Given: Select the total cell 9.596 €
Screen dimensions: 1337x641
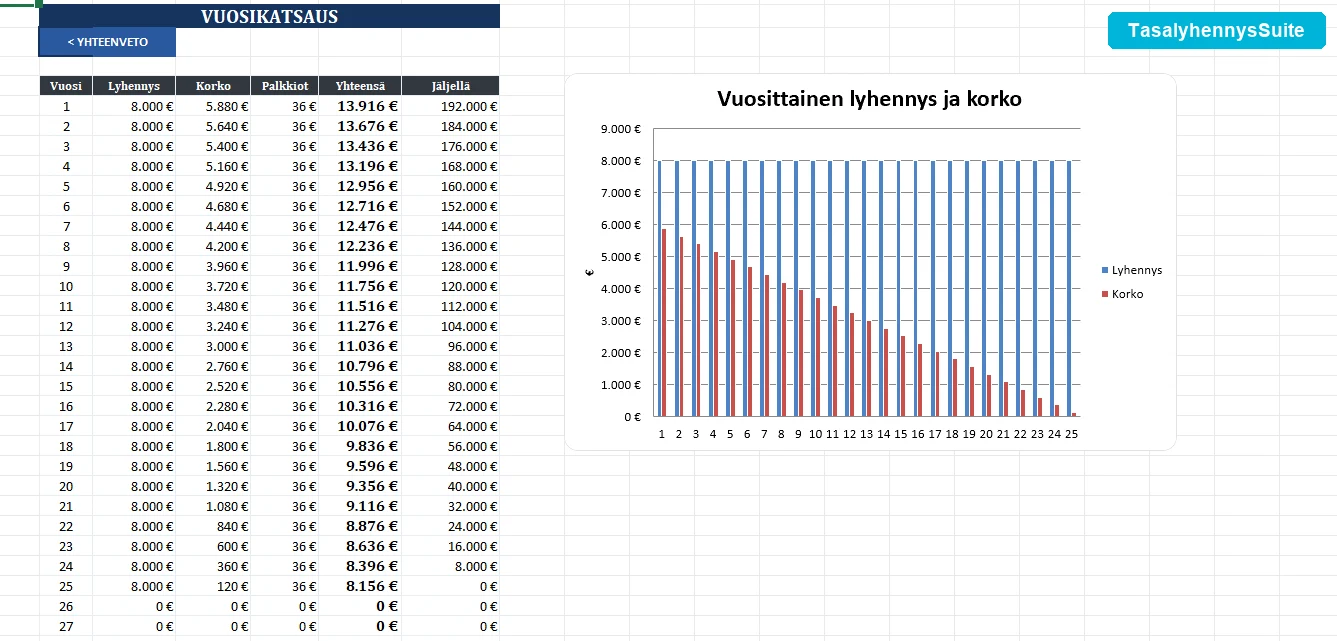Looking at the screenshot, I should 360,466.
